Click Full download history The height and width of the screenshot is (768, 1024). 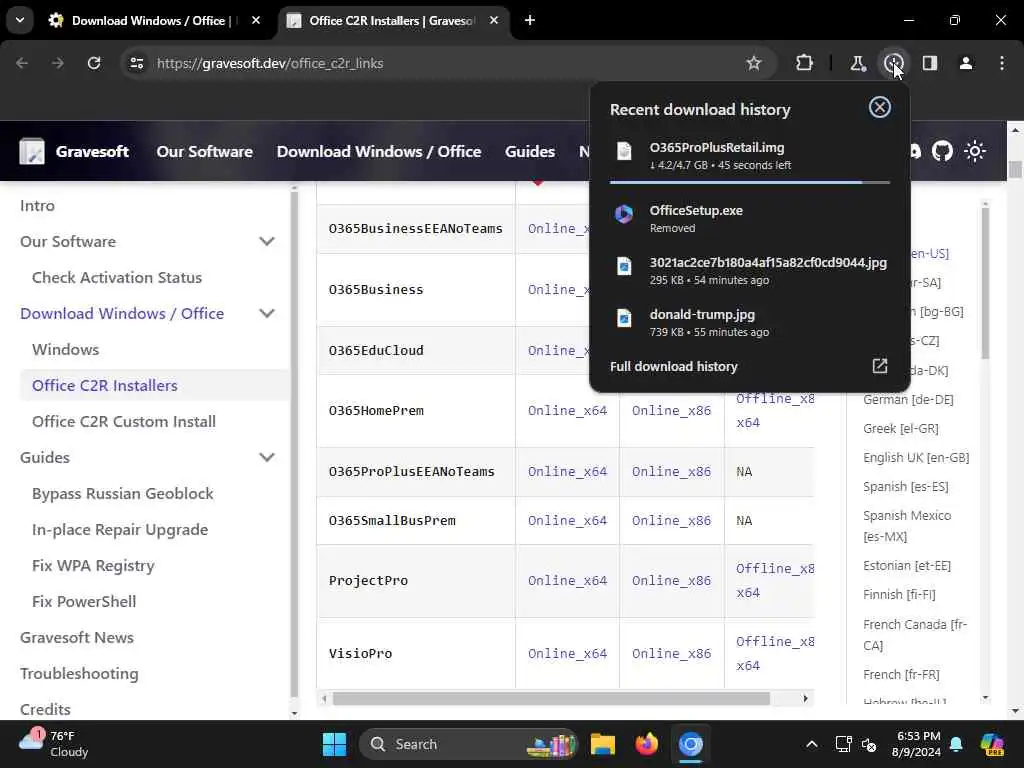point(673,366)
